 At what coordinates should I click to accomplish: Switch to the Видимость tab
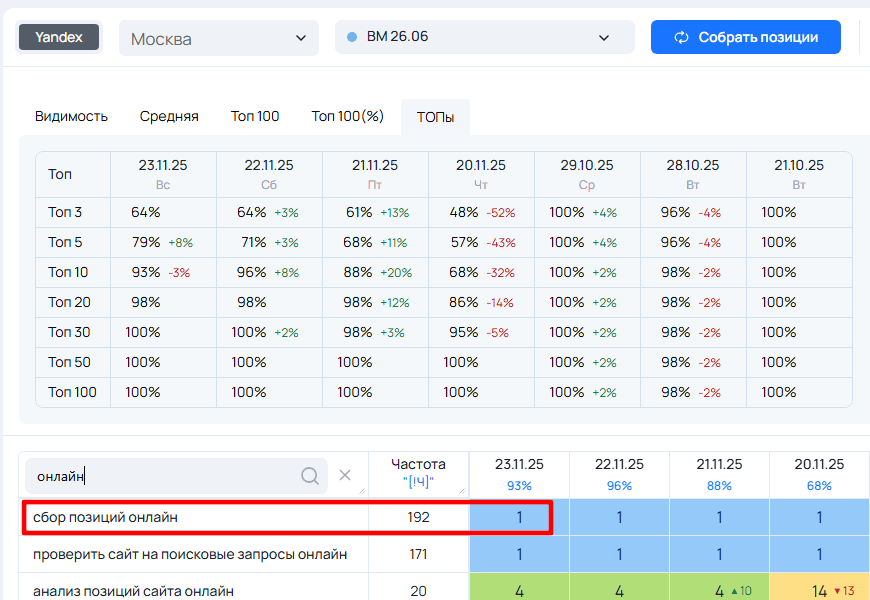pos(71,116)
